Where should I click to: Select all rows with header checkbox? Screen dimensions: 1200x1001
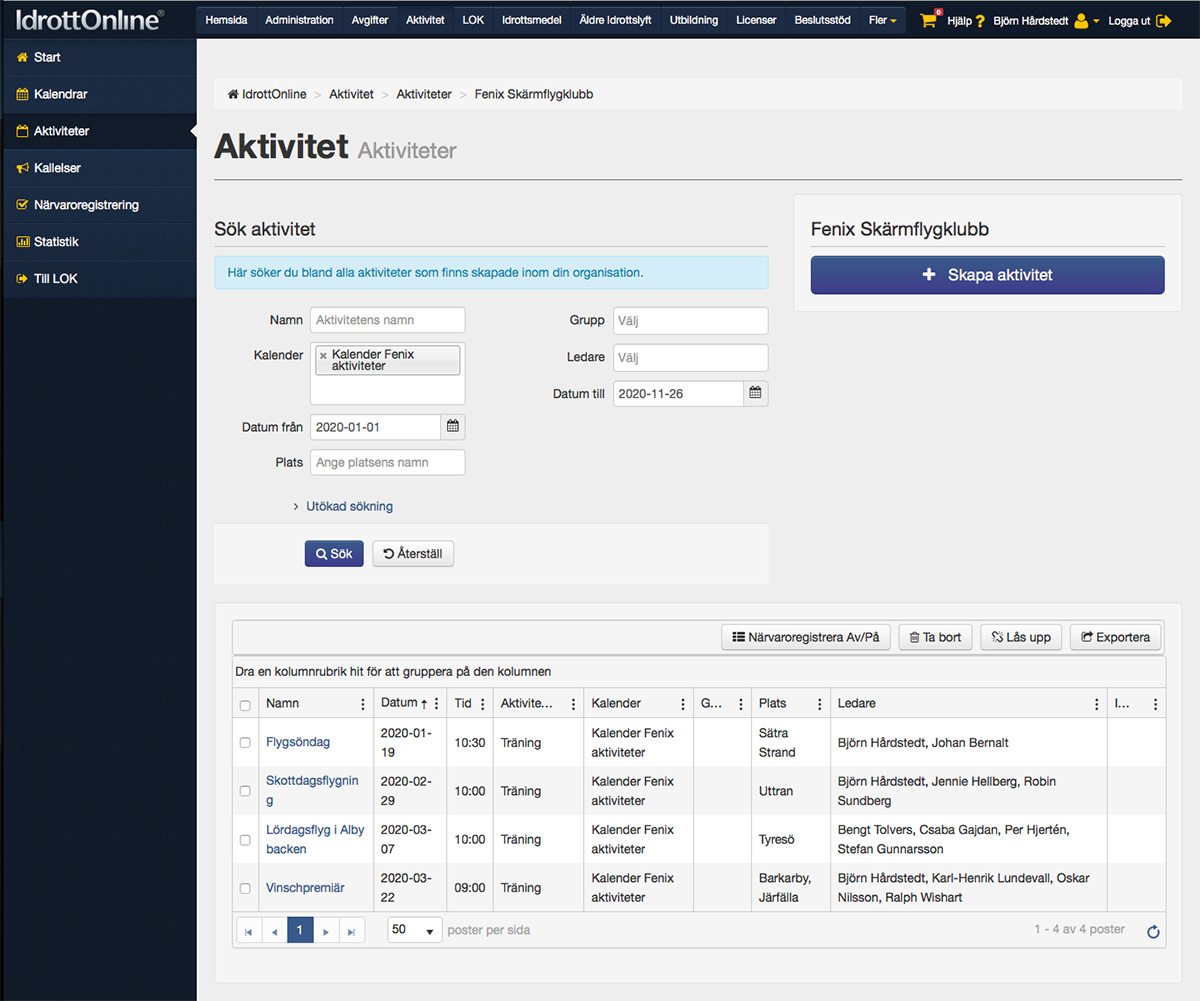[245, 705]
